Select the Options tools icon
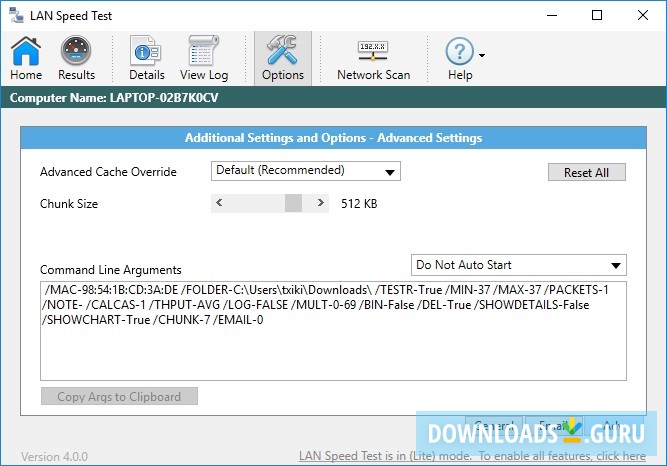Viewport: 667px width, 466px height. [x=283, y=58]
